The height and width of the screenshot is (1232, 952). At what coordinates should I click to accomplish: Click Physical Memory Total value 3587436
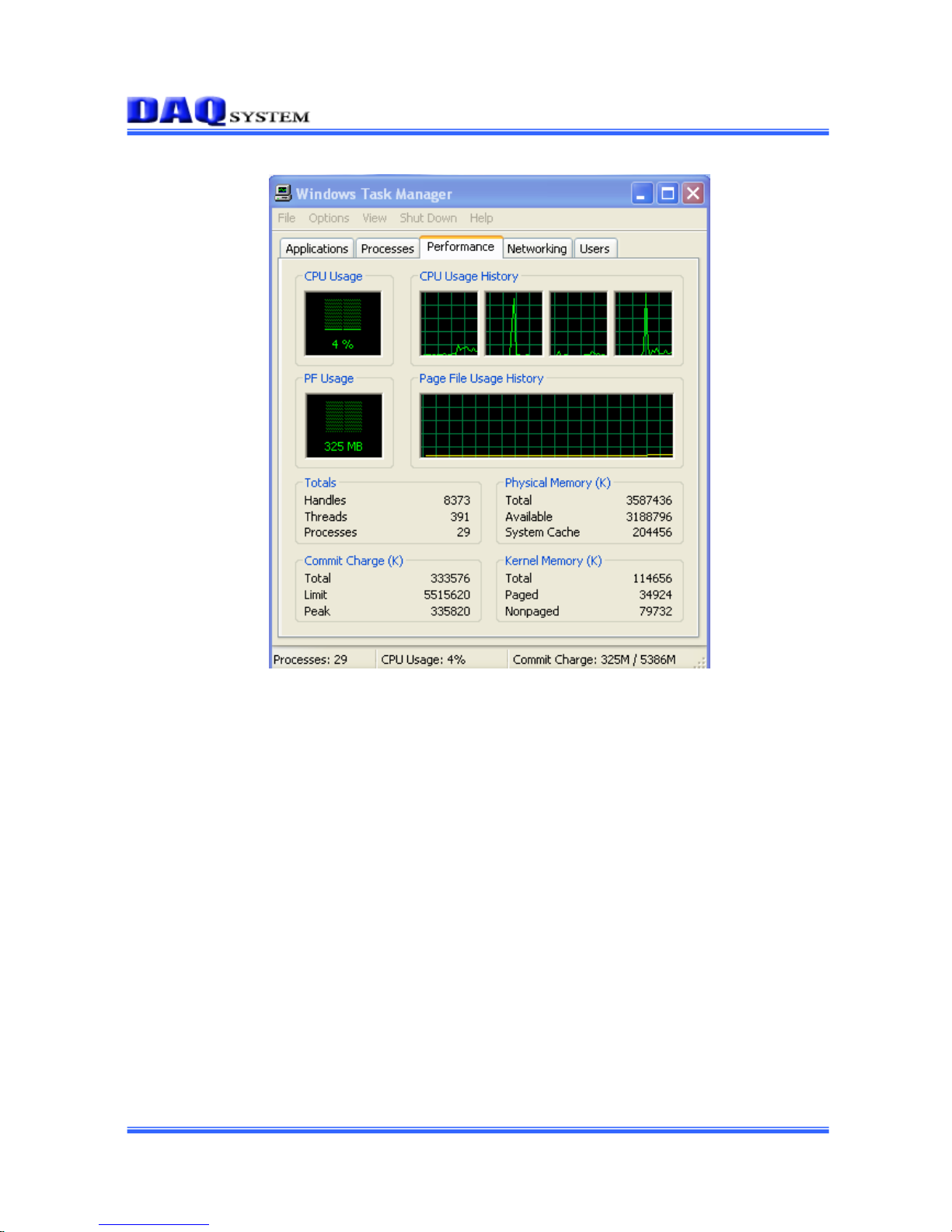(649, 501)
